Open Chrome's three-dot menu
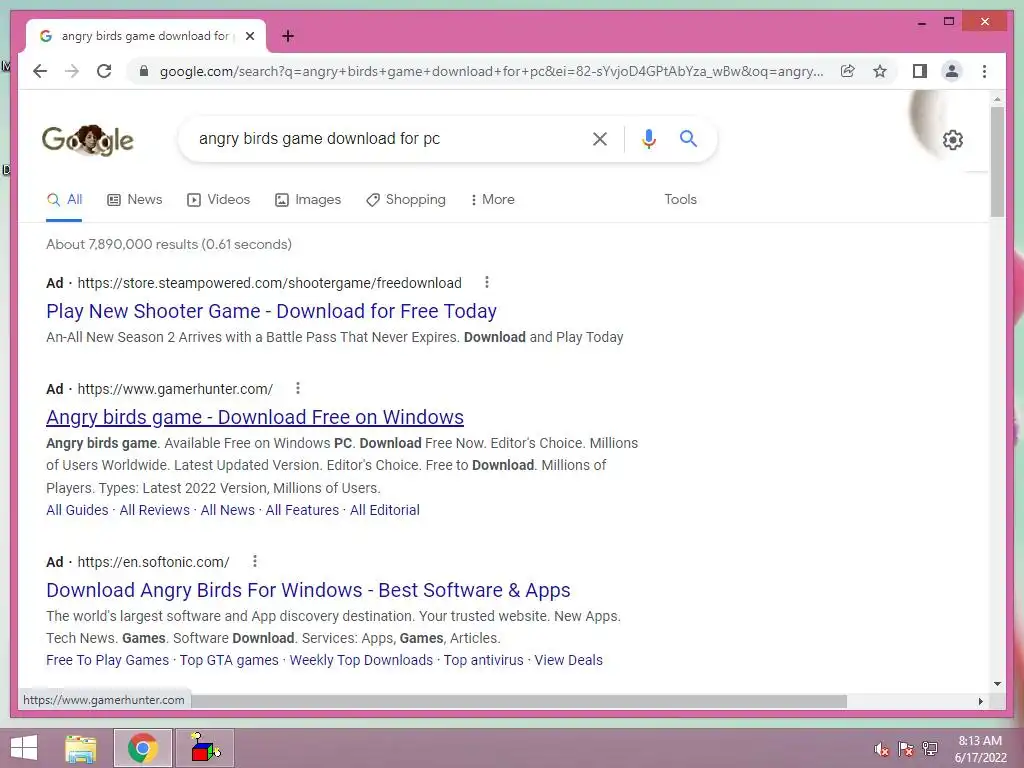 984,71
